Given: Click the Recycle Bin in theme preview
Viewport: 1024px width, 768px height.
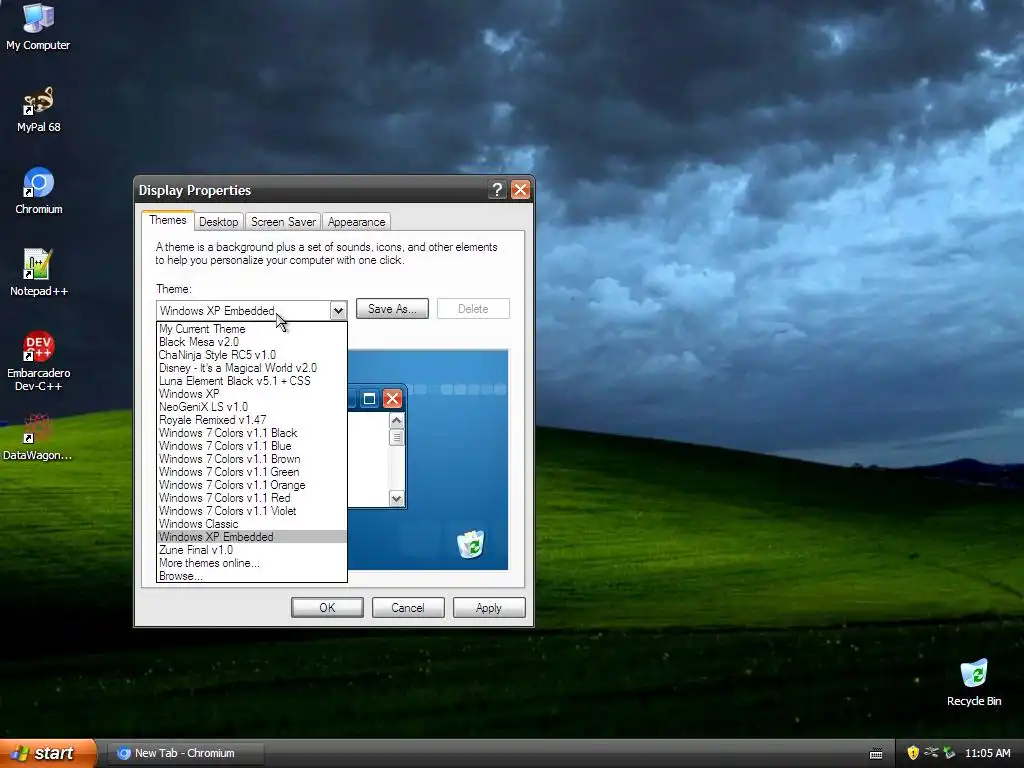Looking at the screenshot, I should pyautogui.click(x=470, y=544).
